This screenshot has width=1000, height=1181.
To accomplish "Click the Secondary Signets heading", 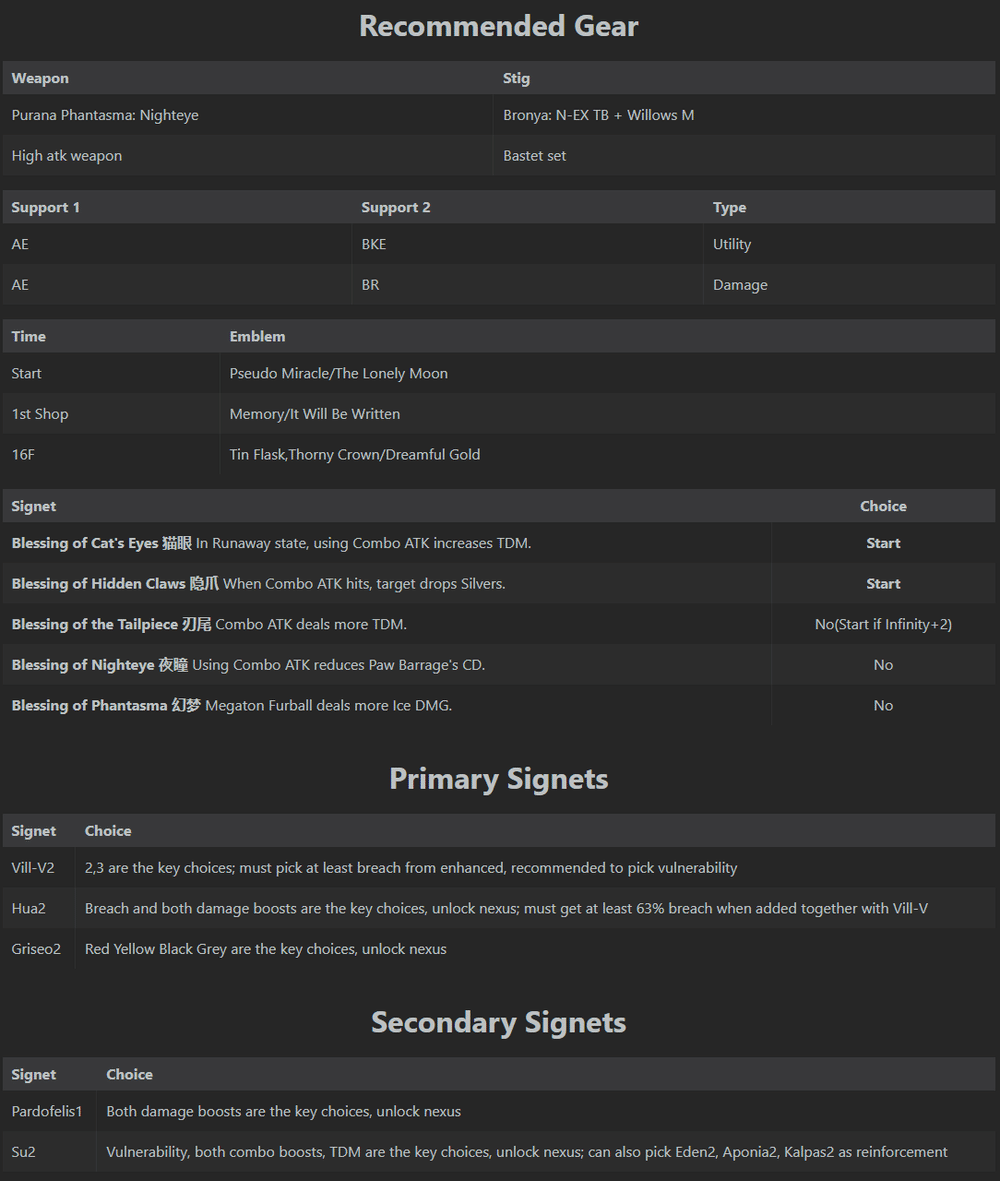I will pos(498,1022).
